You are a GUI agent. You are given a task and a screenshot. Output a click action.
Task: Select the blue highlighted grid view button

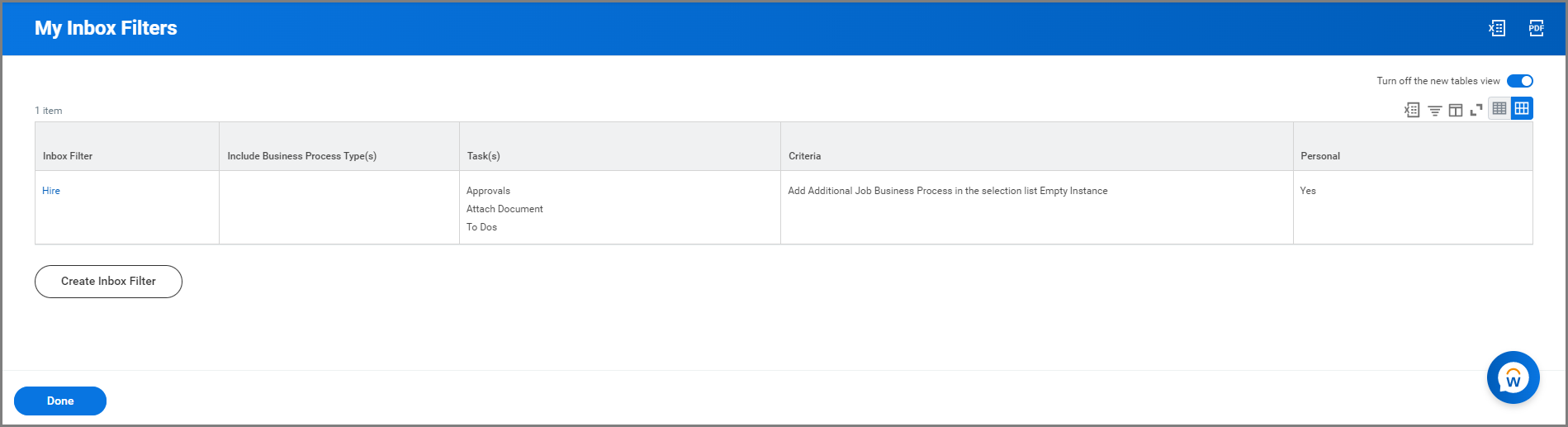1522,108
